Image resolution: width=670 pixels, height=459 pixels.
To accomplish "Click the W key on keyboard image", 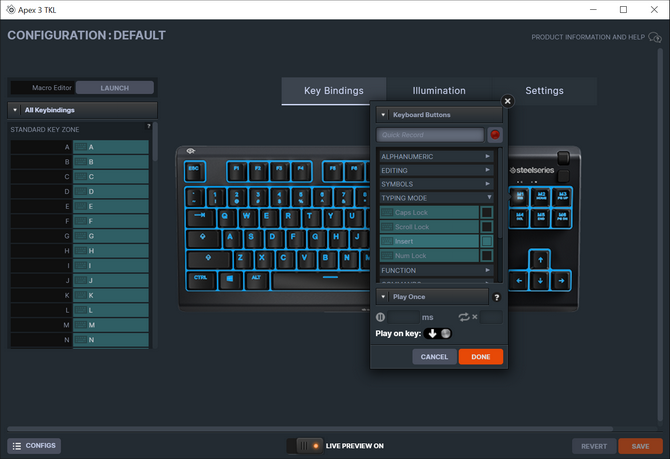I will tap(247, 217).
